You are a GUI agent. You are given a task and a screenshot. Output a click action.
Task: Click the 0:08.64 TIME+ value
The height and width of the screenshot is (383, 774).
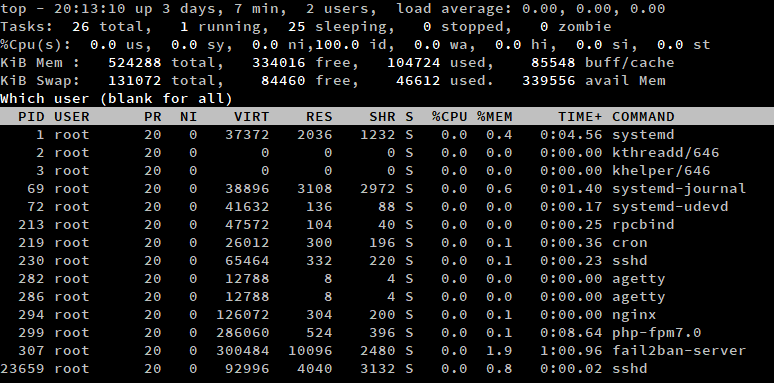point(571,333)
